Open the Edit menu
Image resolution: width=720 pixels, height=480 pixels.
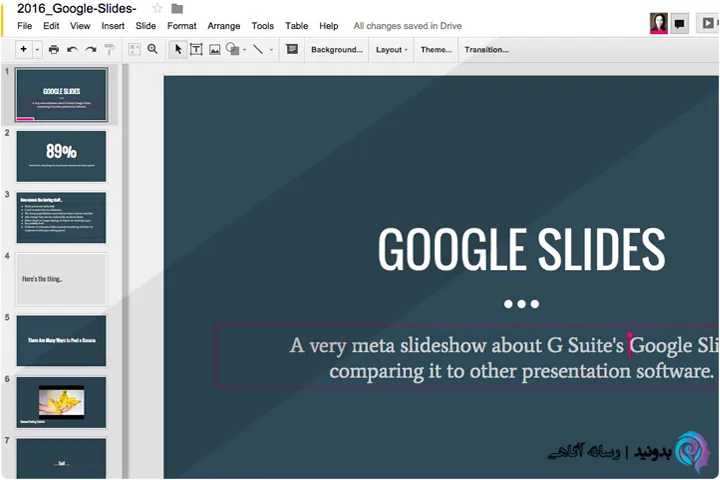point(51,26)
